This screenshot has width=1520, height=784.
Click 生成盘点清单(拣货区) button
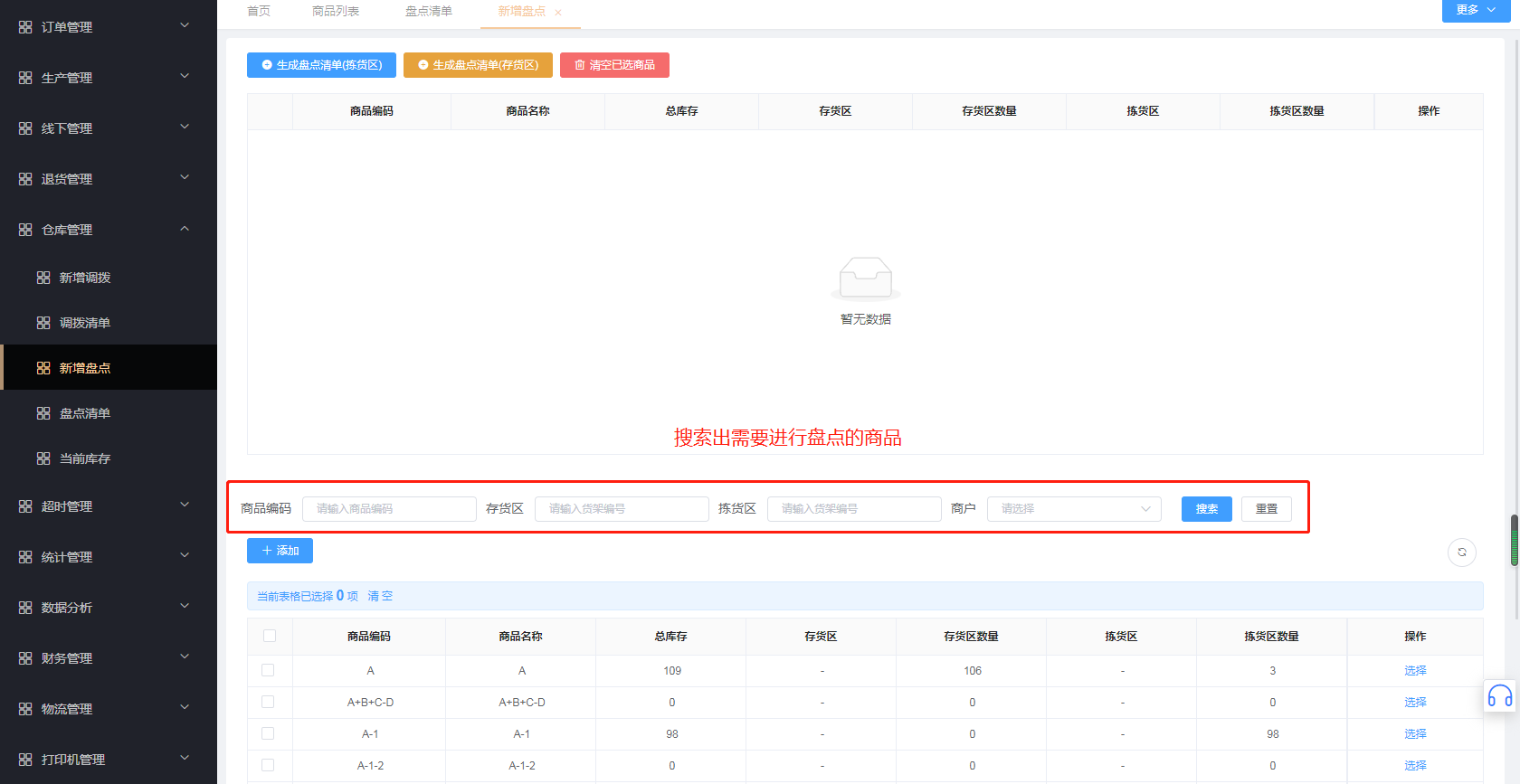pos(321,65)
